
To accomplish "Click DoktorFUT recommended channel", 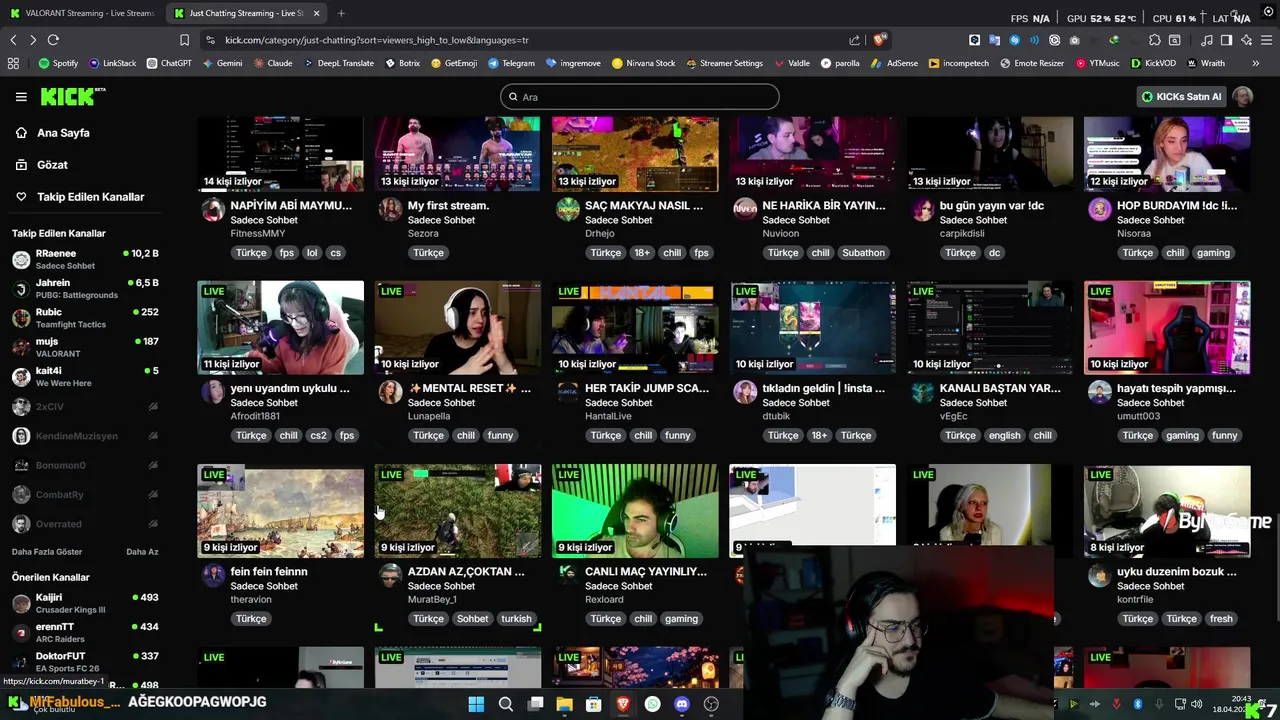I will pyautogui.click(x=85, y=661).
